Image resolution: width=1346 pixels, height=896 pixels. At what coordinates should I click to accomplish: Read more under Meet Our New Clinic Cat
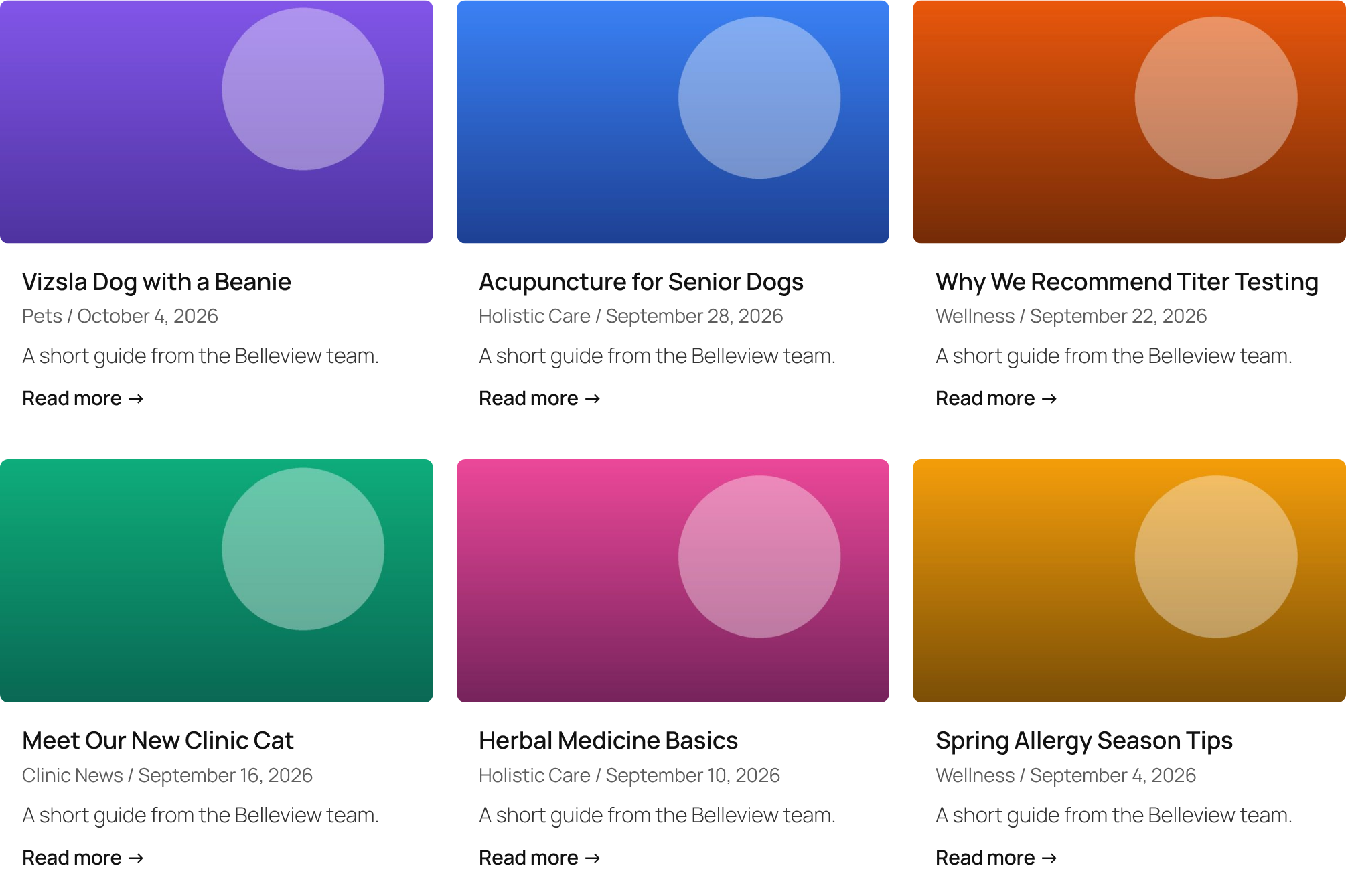[83, 858]
